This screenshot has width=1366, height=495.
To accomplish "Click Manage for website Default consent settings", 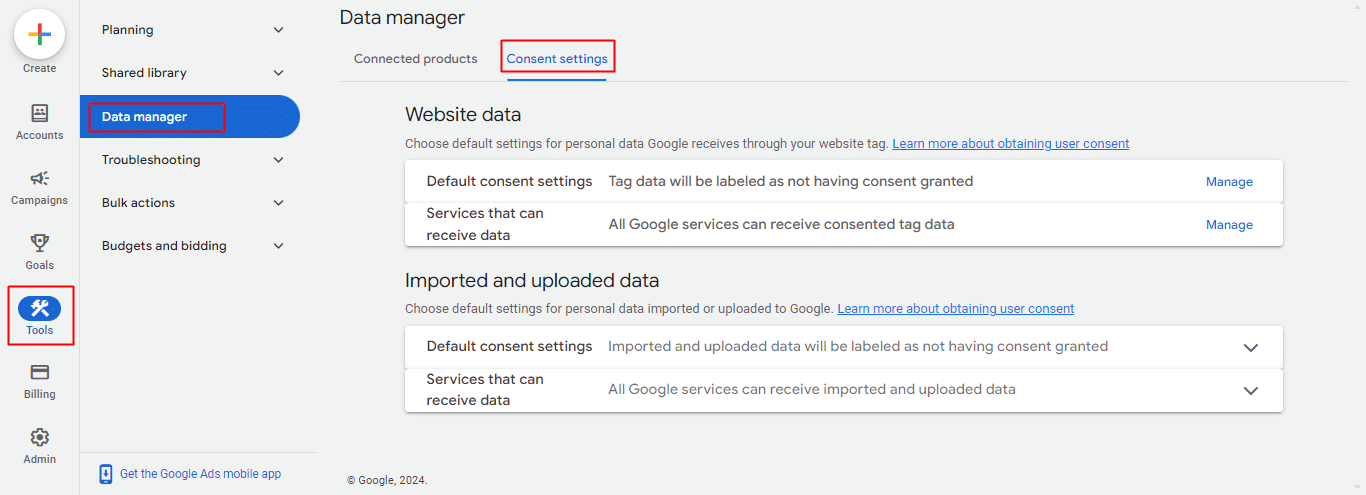I will tap(1229, 182).
